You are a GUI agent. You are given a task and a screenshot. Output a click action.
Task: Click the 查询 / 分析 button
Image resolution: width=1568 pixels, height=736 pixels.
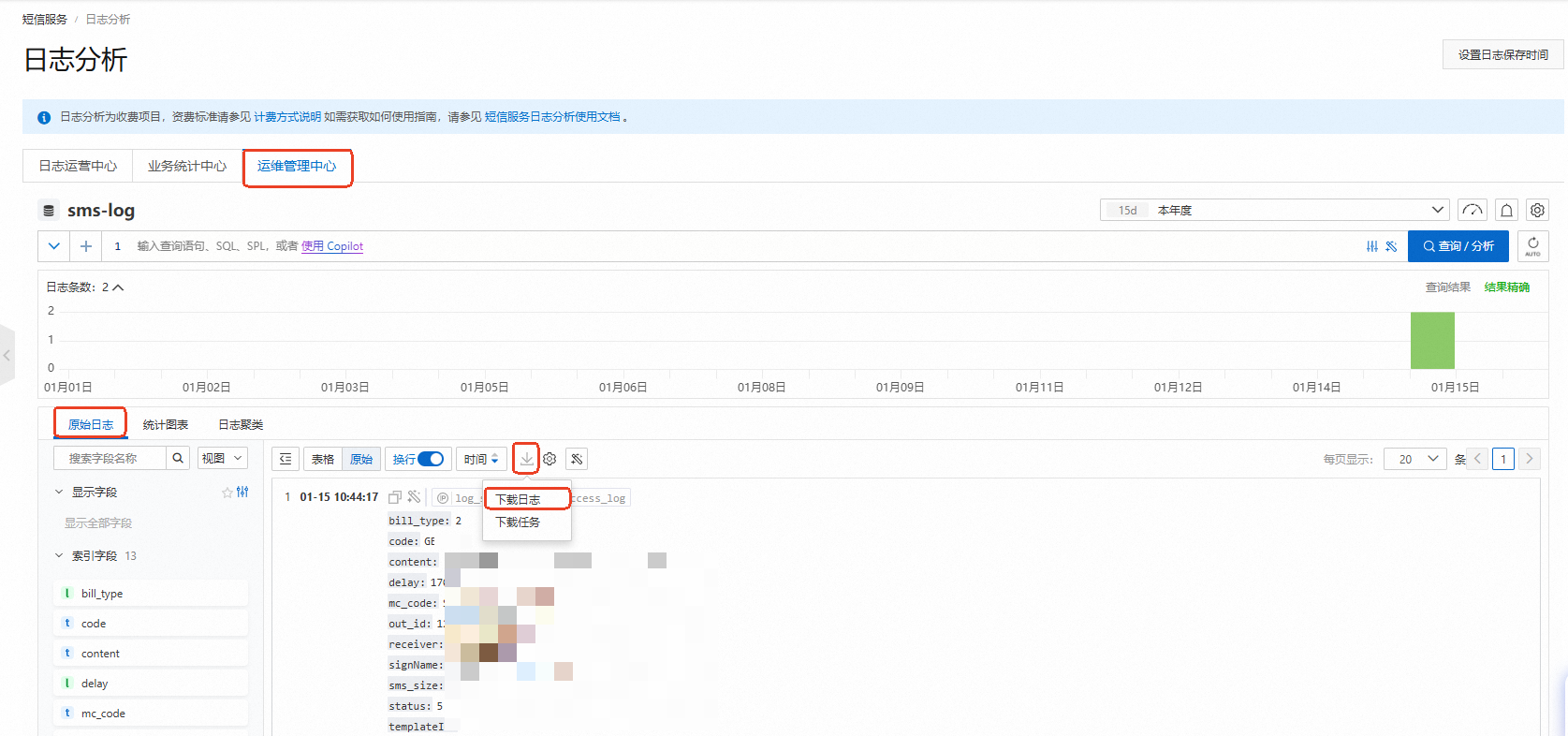point(1458,246)
